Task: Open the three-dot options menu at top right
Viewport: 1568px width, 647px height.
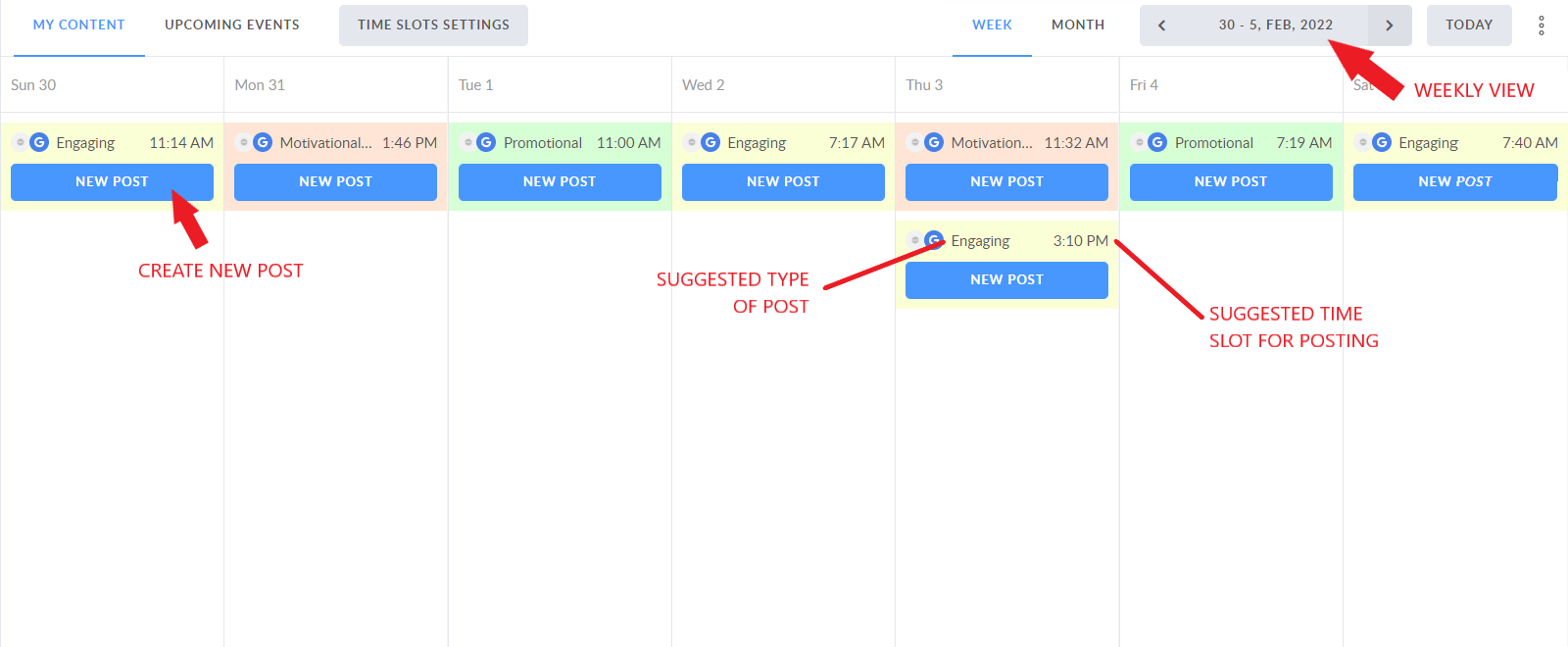Action: point(1541,25)
